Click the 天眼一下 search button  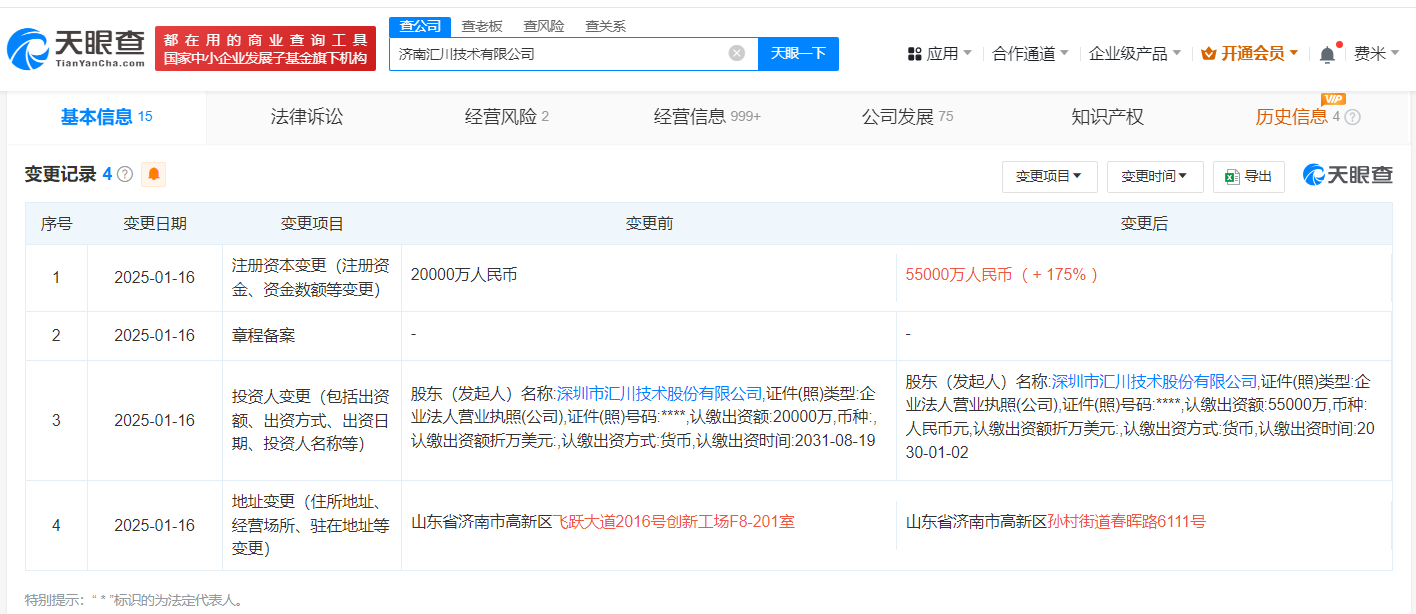798,53
